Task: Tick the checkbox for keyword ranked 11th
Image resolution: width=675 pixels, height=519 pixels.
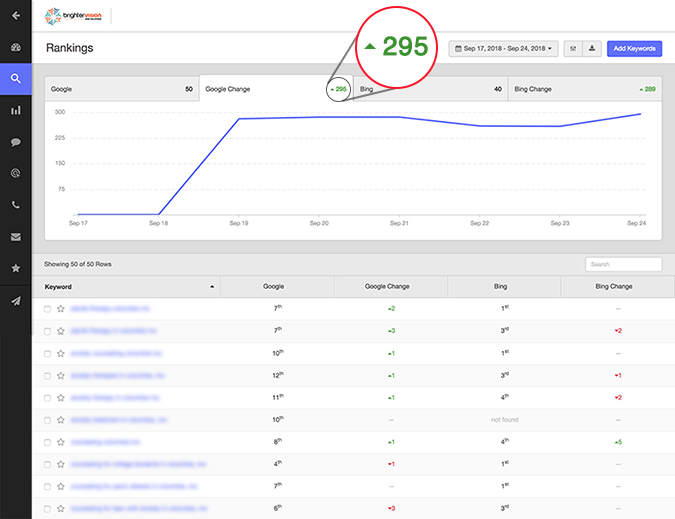Action: click(47, 398)
